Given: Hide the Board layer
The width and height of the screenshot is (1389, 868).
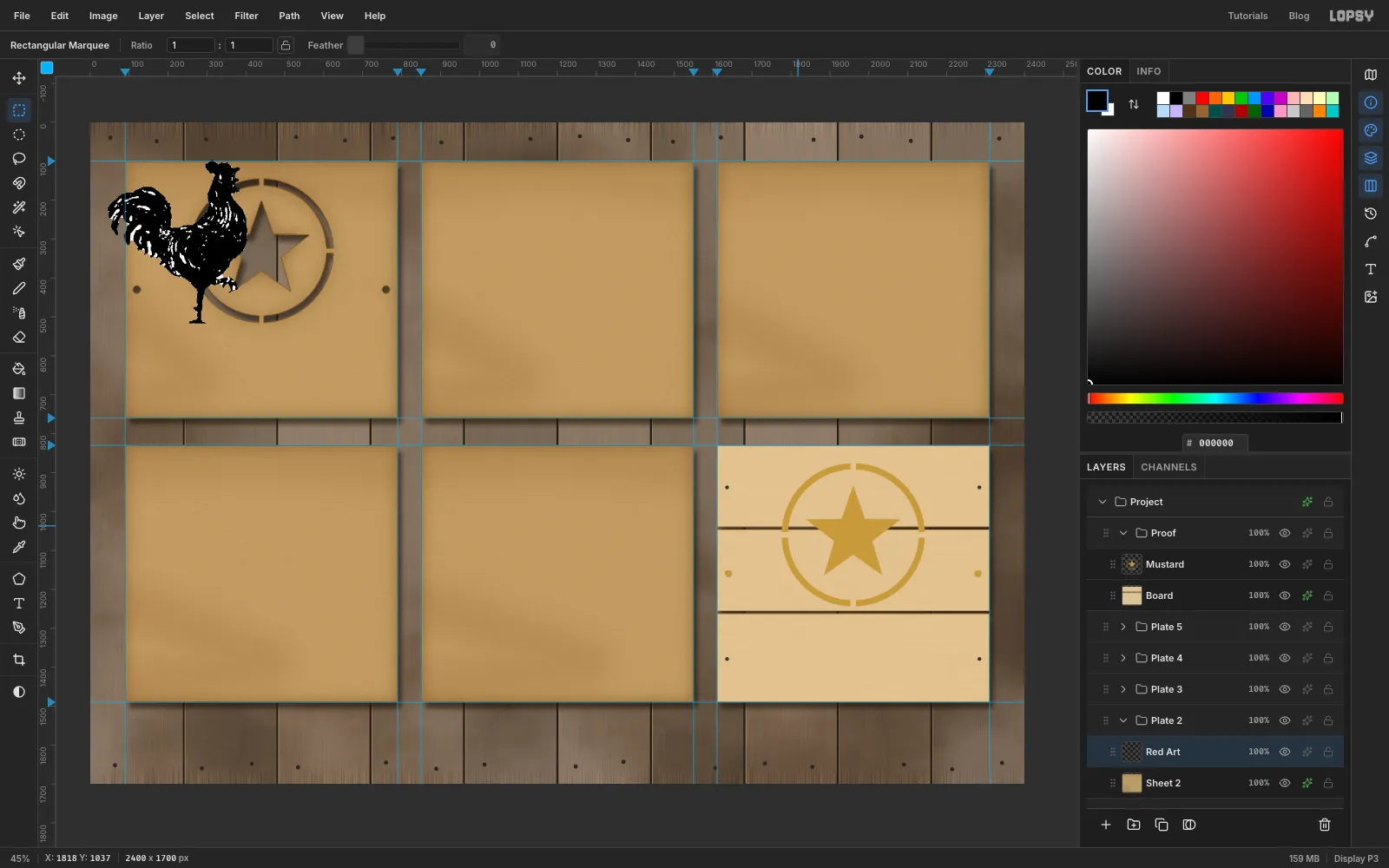Looking at the screenshot, I should 1285,595.
